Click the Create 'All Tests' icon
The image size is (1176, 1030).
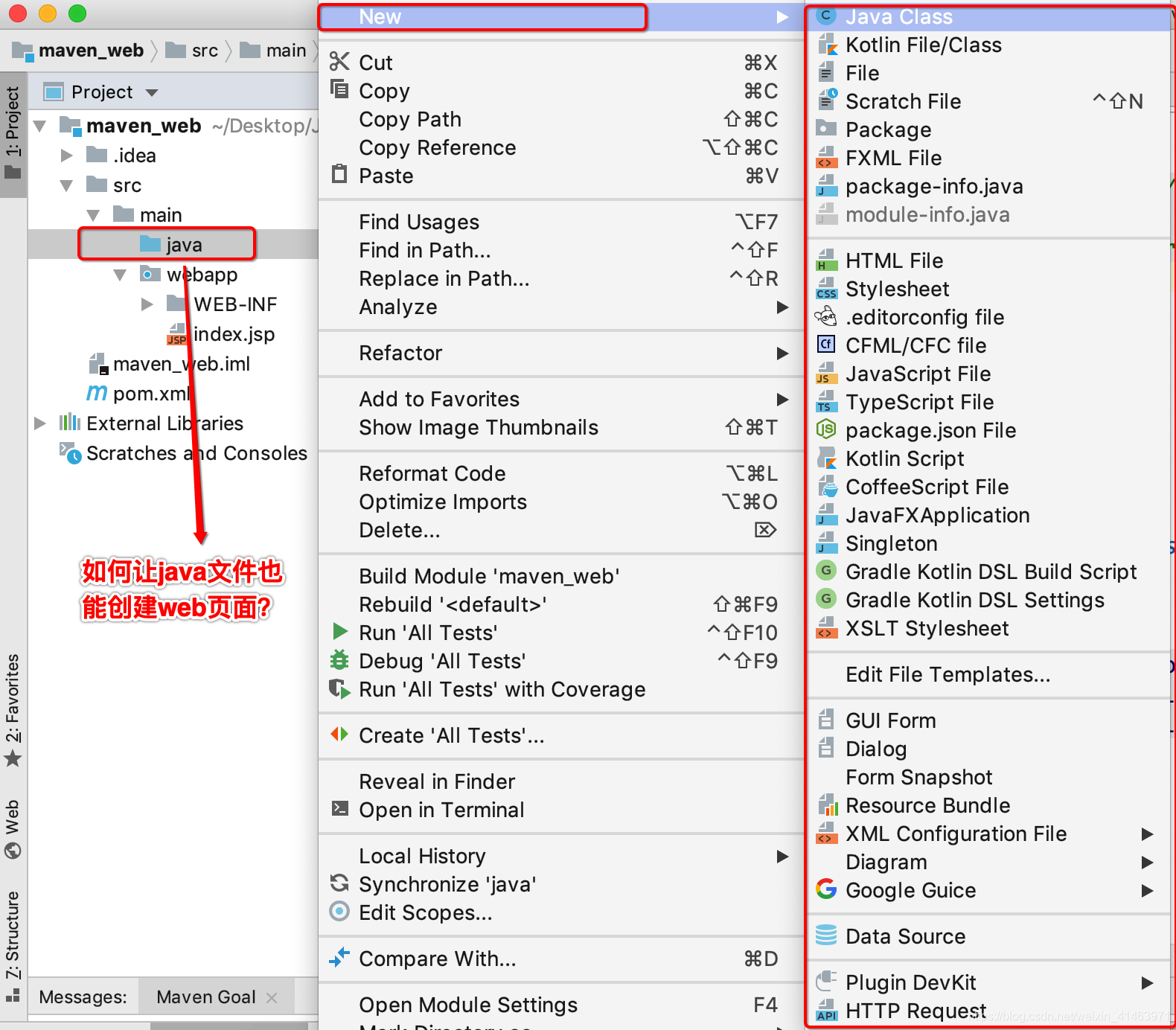[339, 735]
